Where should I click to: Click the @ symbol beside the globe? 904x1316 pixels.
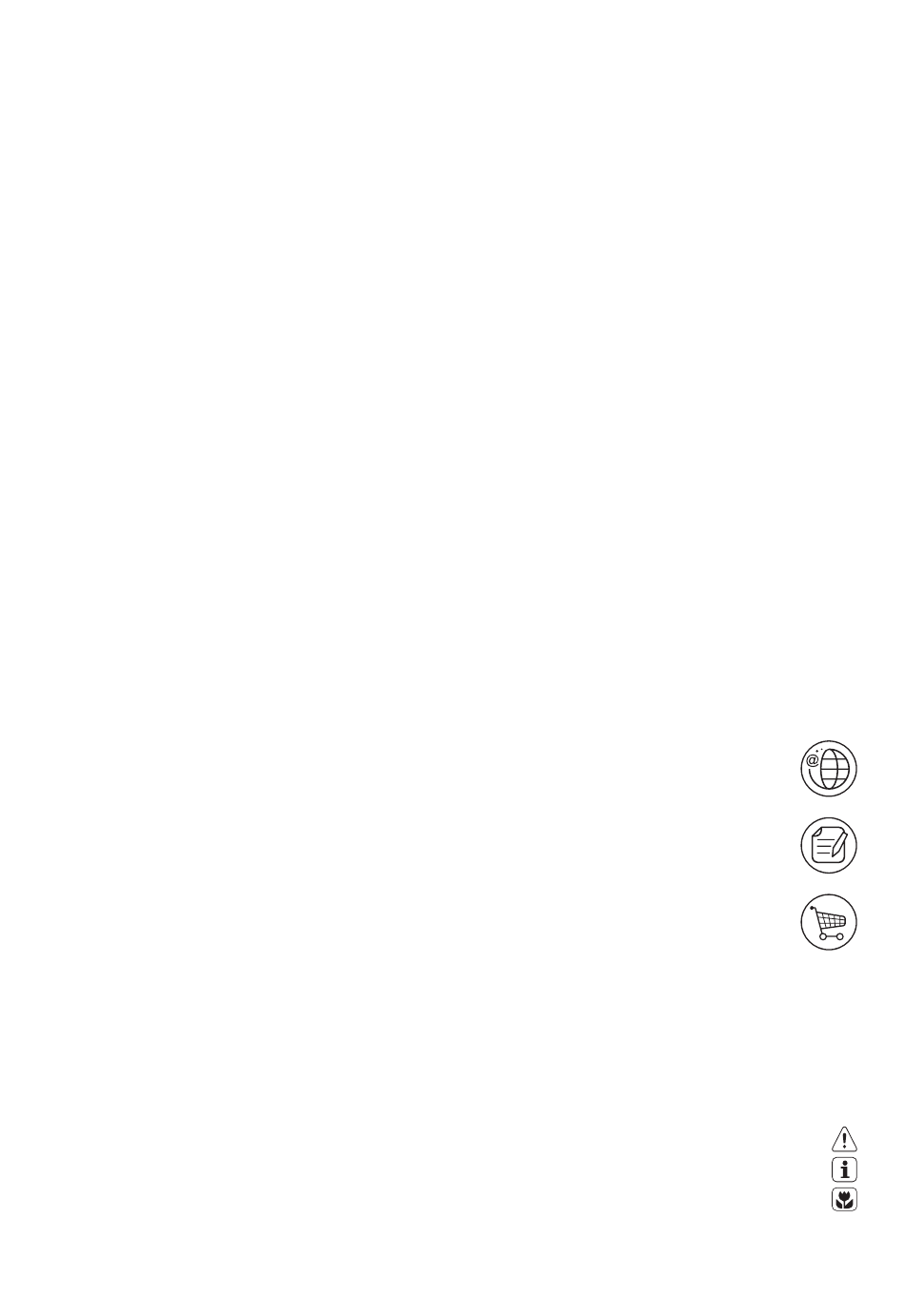[x=812, y=760]
